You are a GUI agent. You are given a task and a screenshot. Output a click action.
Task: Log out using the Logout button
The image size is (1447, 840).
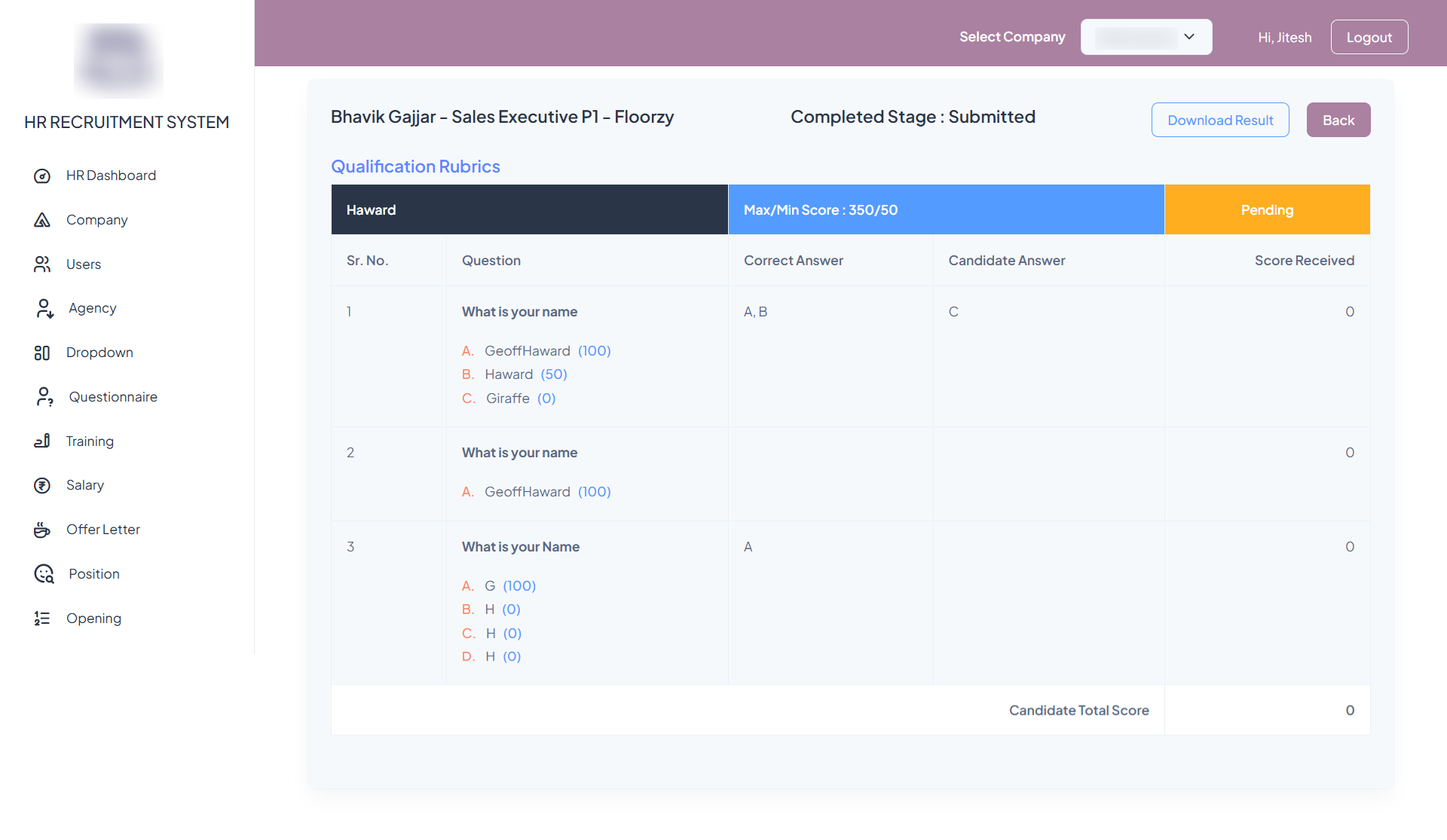[x=1369, y=37]
